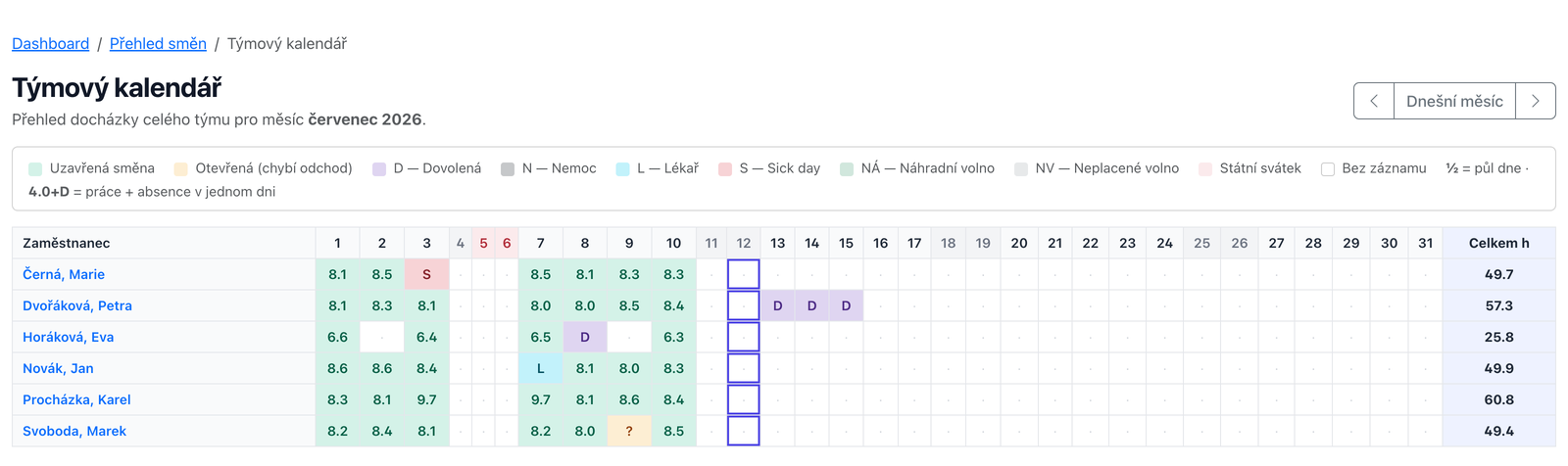The height and width of the screenshot is (466, 1568).
Task: Open employee Procházka, Karel
Action: click(76, 399)
